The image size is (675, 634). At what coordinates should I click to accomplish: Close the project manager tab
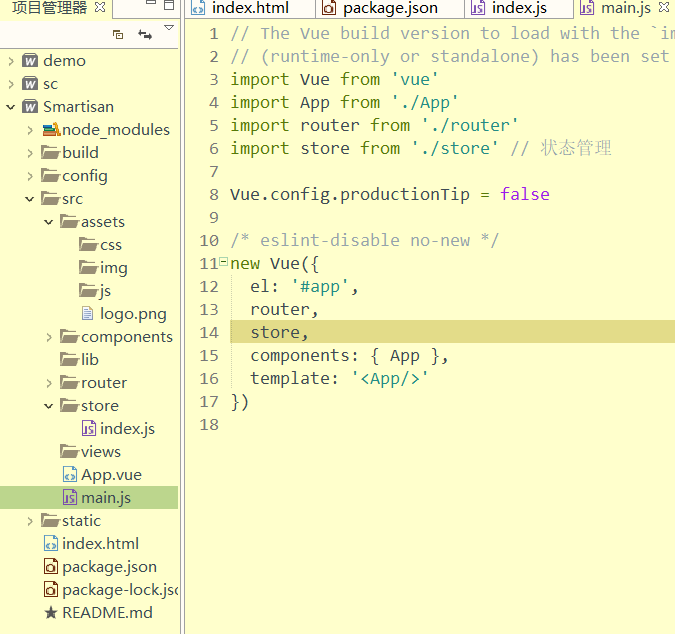pyautogui.click(x=100, y=7)
